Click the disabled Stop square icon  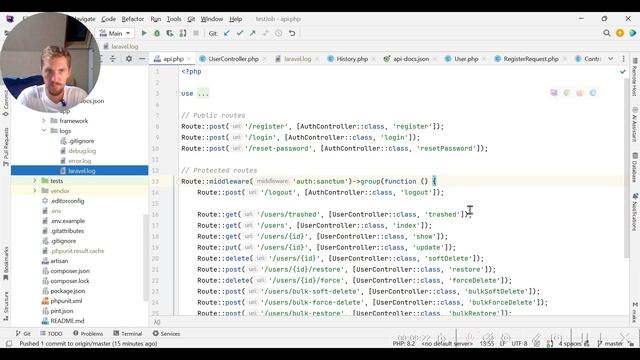pos(196,33)
